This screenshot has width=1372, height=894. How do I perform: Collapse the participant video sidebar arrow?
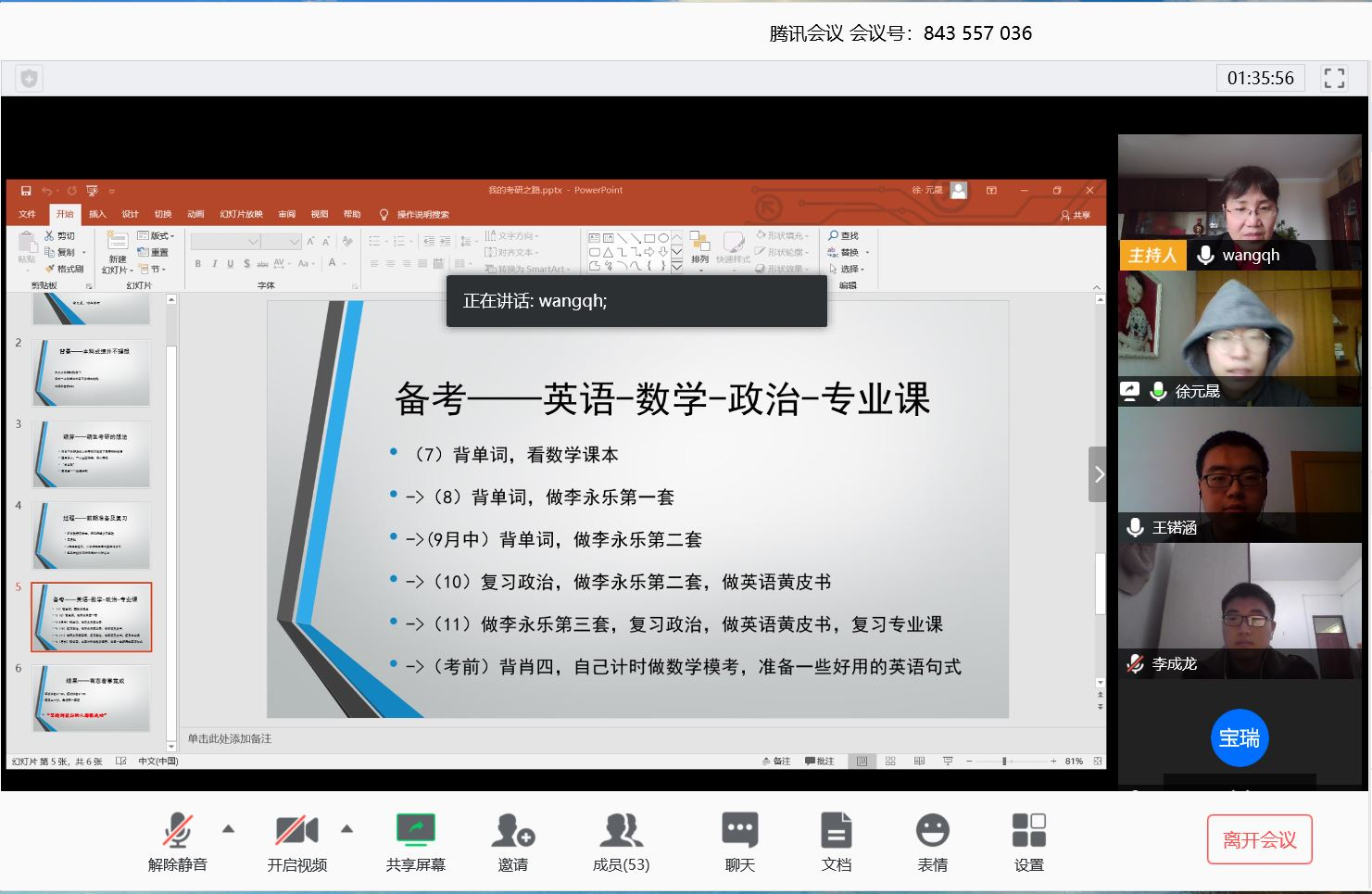pyautogui.click(x=1098, y=474)
